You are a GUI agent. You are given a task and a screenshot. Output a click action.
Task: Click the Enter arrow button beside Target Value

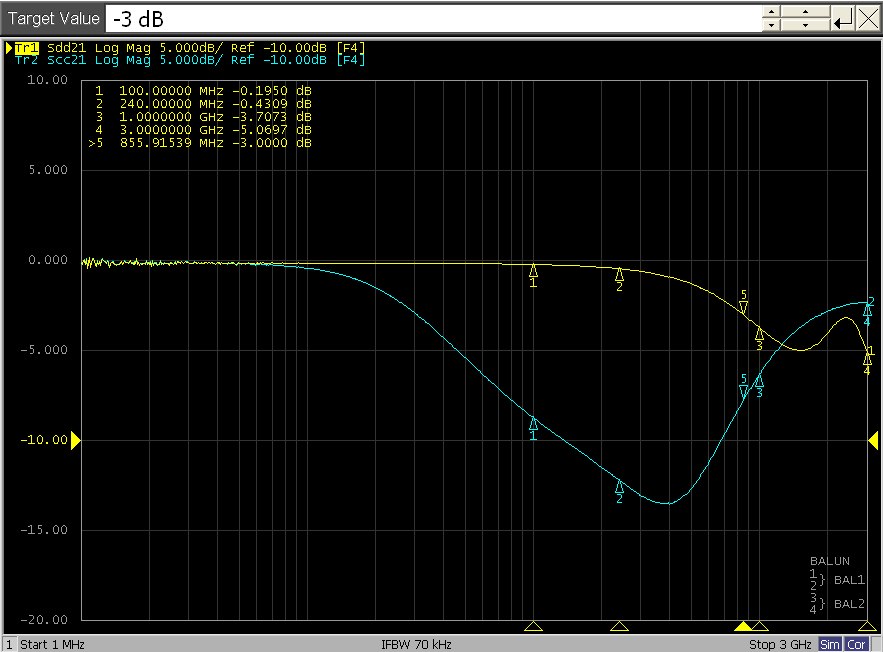(x=843, y=18)
